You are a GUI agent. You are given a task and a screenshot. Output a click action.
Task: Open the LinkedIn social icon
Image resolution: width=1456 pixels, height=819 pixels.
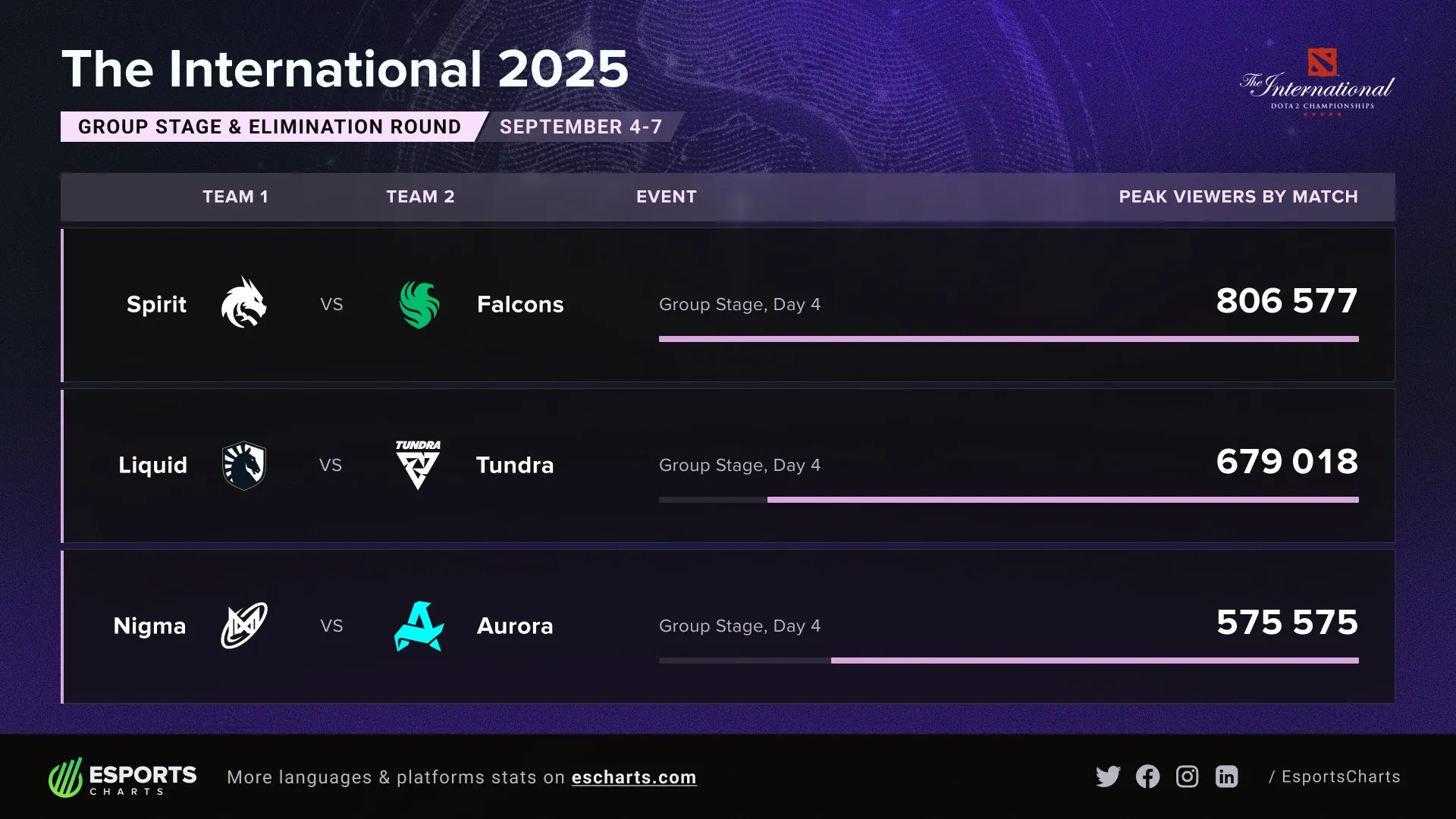pyautogui.click(x=1226, y=777)
